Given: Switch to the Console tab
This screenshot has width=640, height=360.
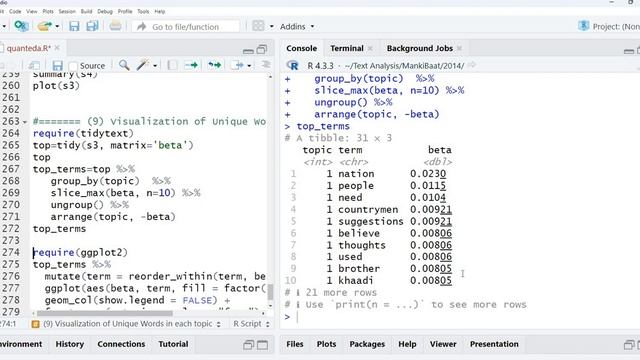Looking at the screenshot, I should pos(301,48).
